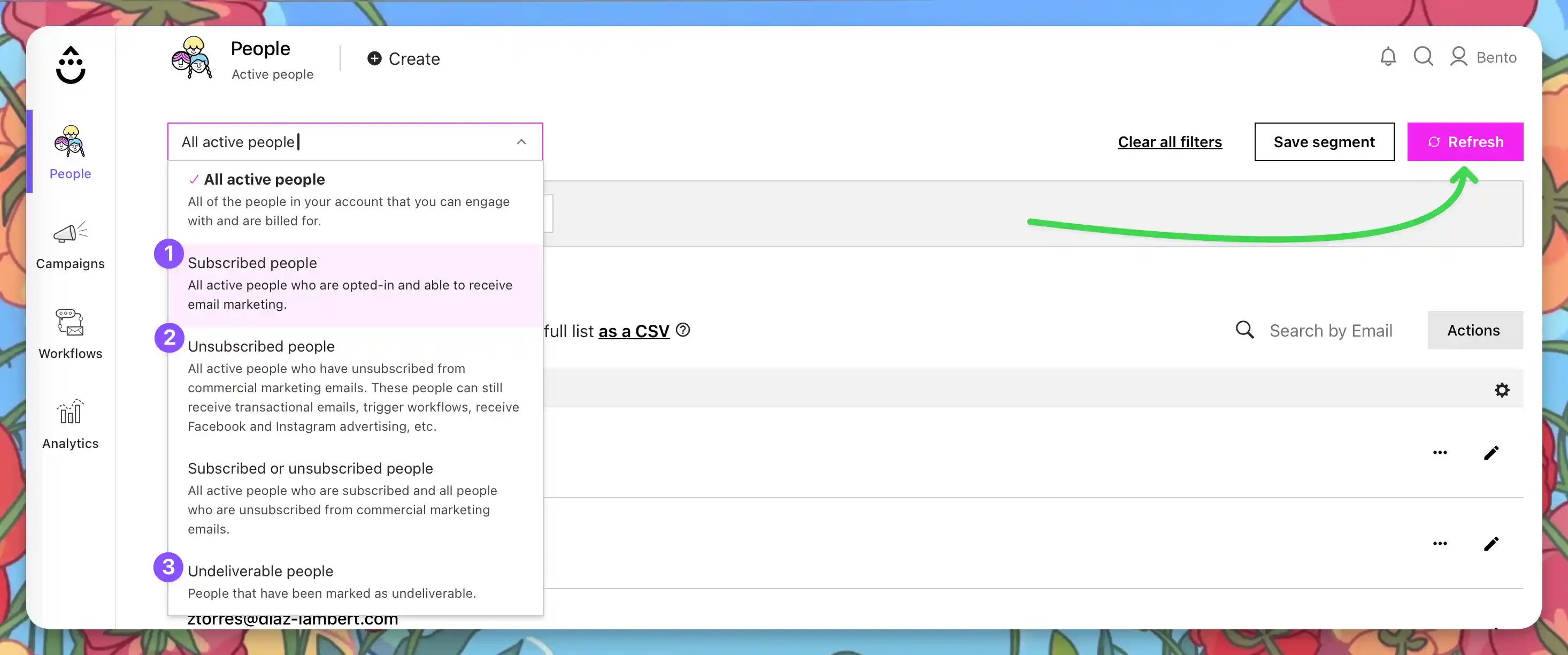This screenshot has height=655, width=1568.
Task: Click Save segment
Action: 1325,141
